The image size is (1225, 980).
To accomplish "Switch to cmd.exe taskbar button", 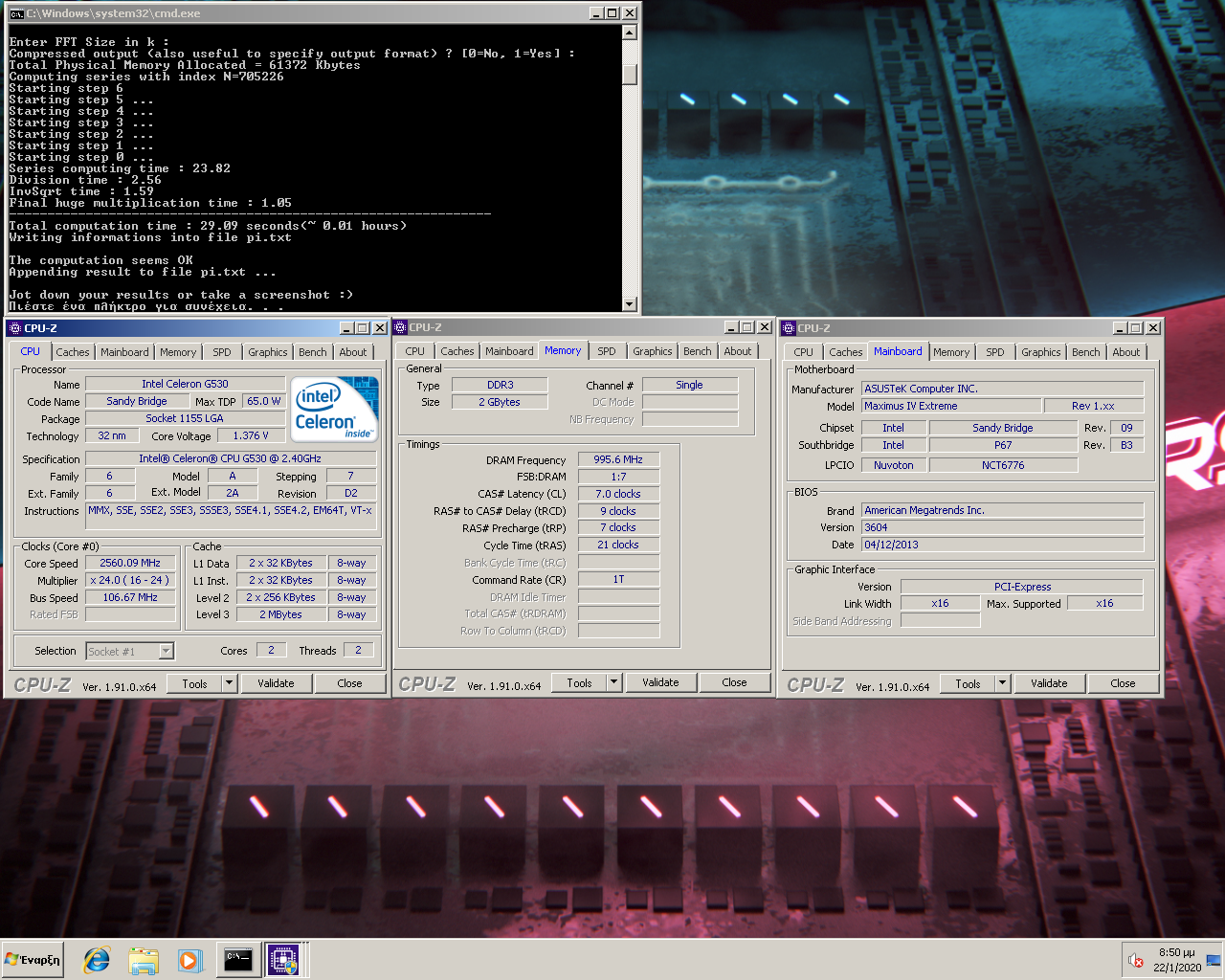I will click(x=238, y=960).
